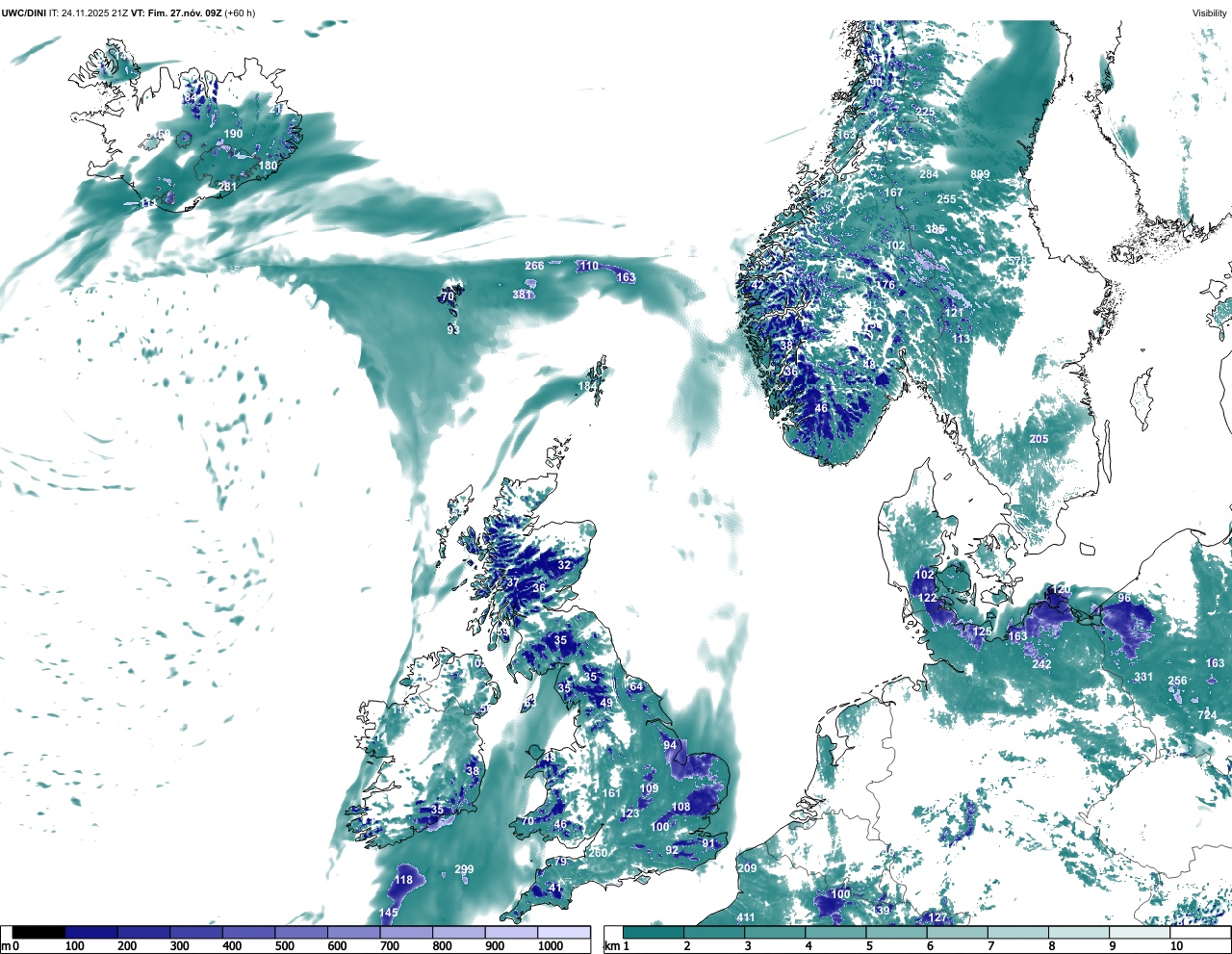The image size is (1232, 954).
Task: Select legend color segment between 300 and 400 m
Action: click(x=196, y=932)
